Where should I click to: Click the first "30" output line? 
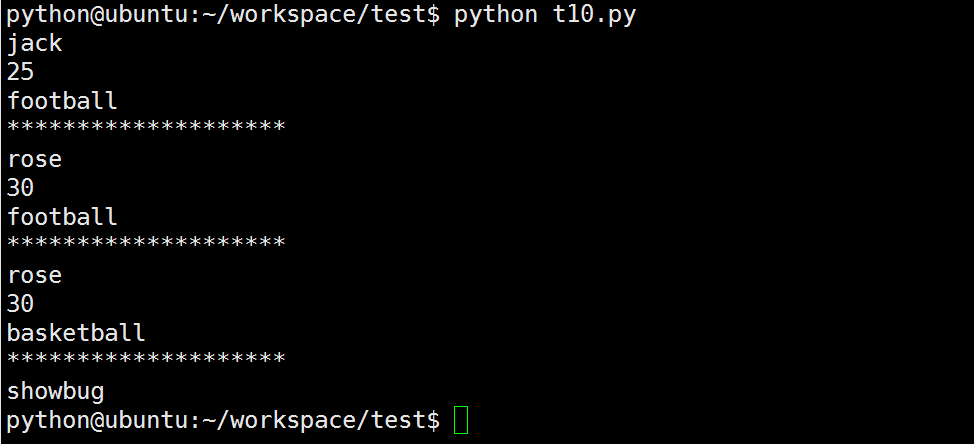click(x=20, y=188)
